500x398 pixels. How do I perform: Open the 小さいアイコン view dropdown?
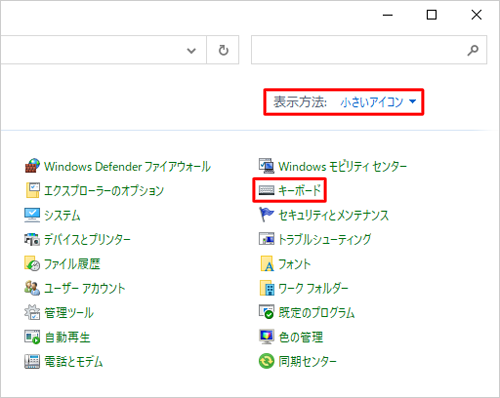pyautogui.click(x=378, y=102)
